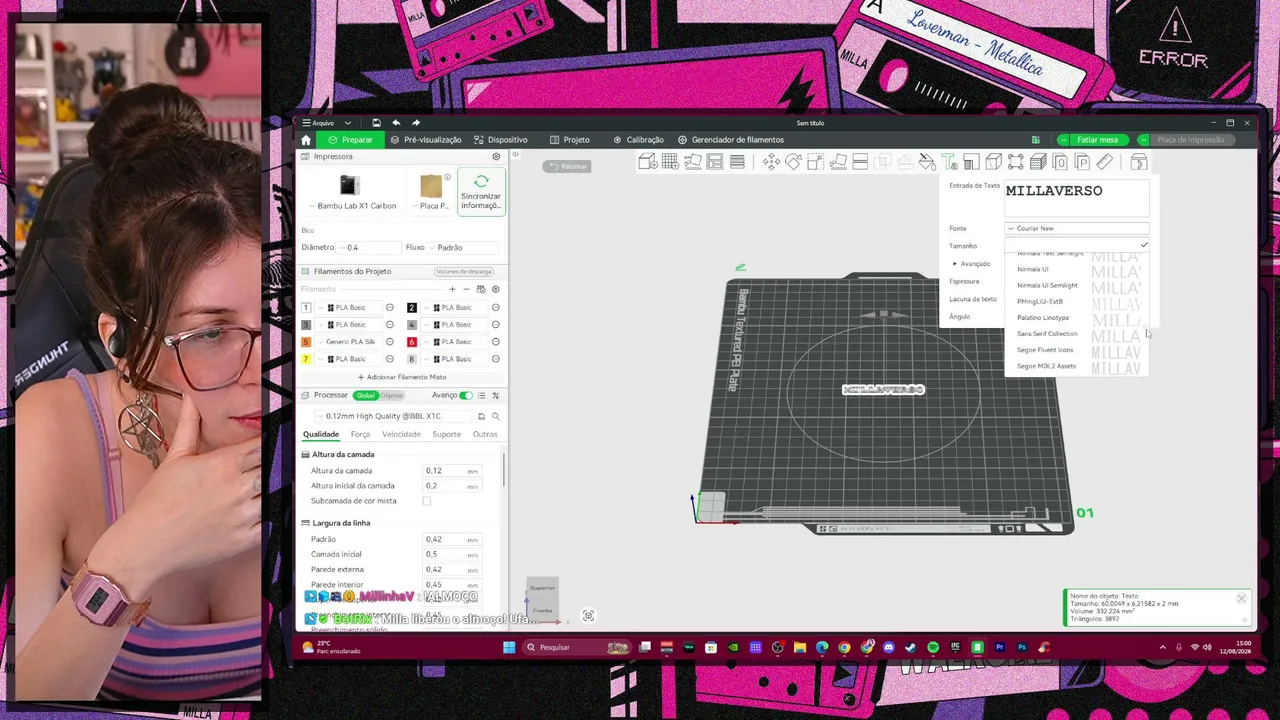Image resolution: width=1280 pixels, height=720 pixels.
Task: Add a filament with plus icon
Action: (452, 289)
